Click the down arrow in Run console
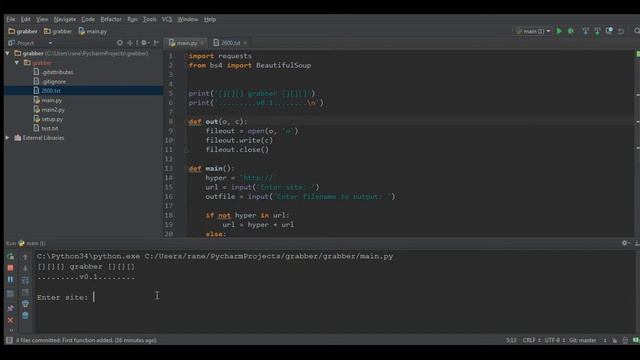The width and height of the screenshot is (640, 360). click(x=25, y=268)
